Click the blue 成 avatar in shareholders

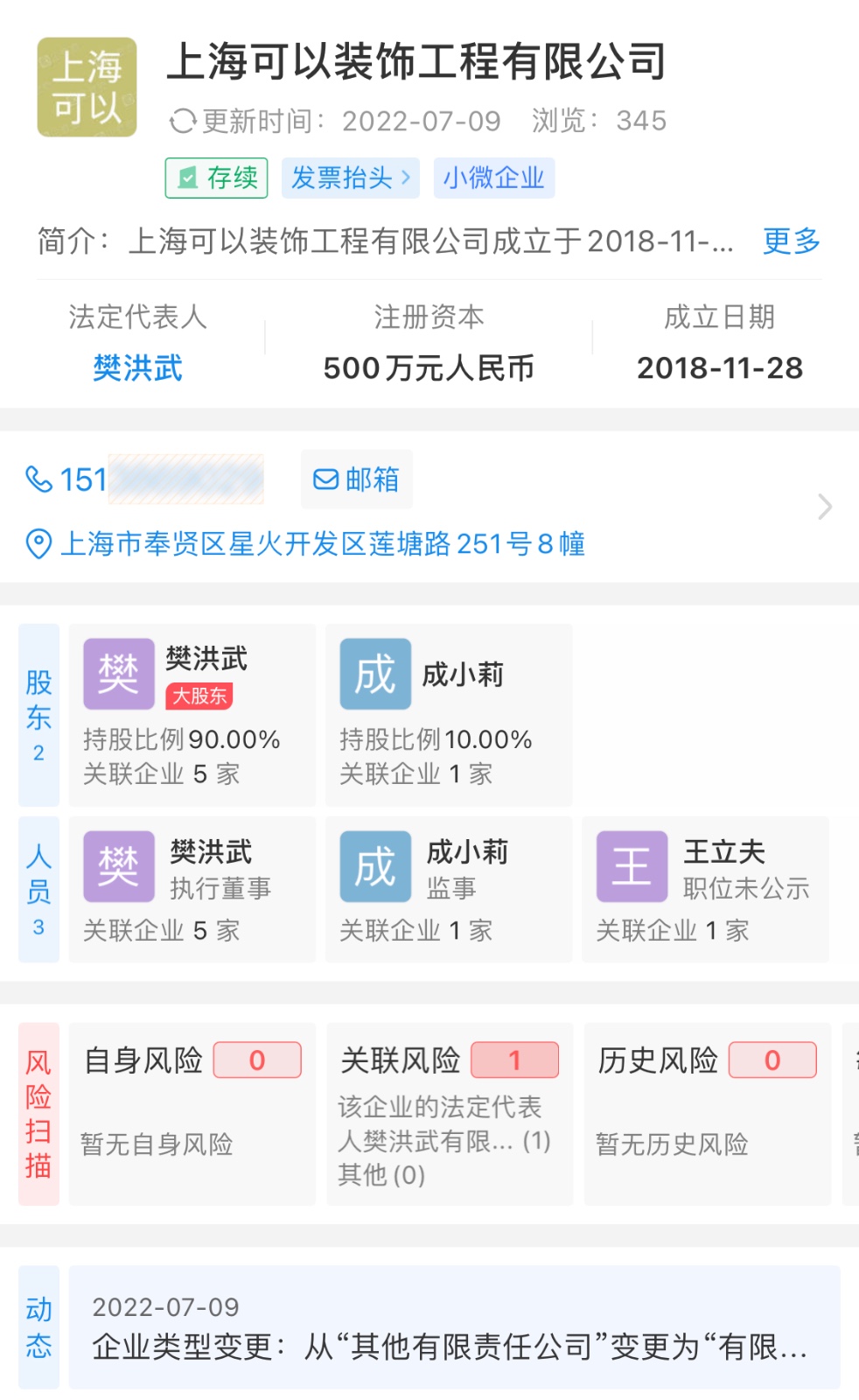(x=375, y=674)
